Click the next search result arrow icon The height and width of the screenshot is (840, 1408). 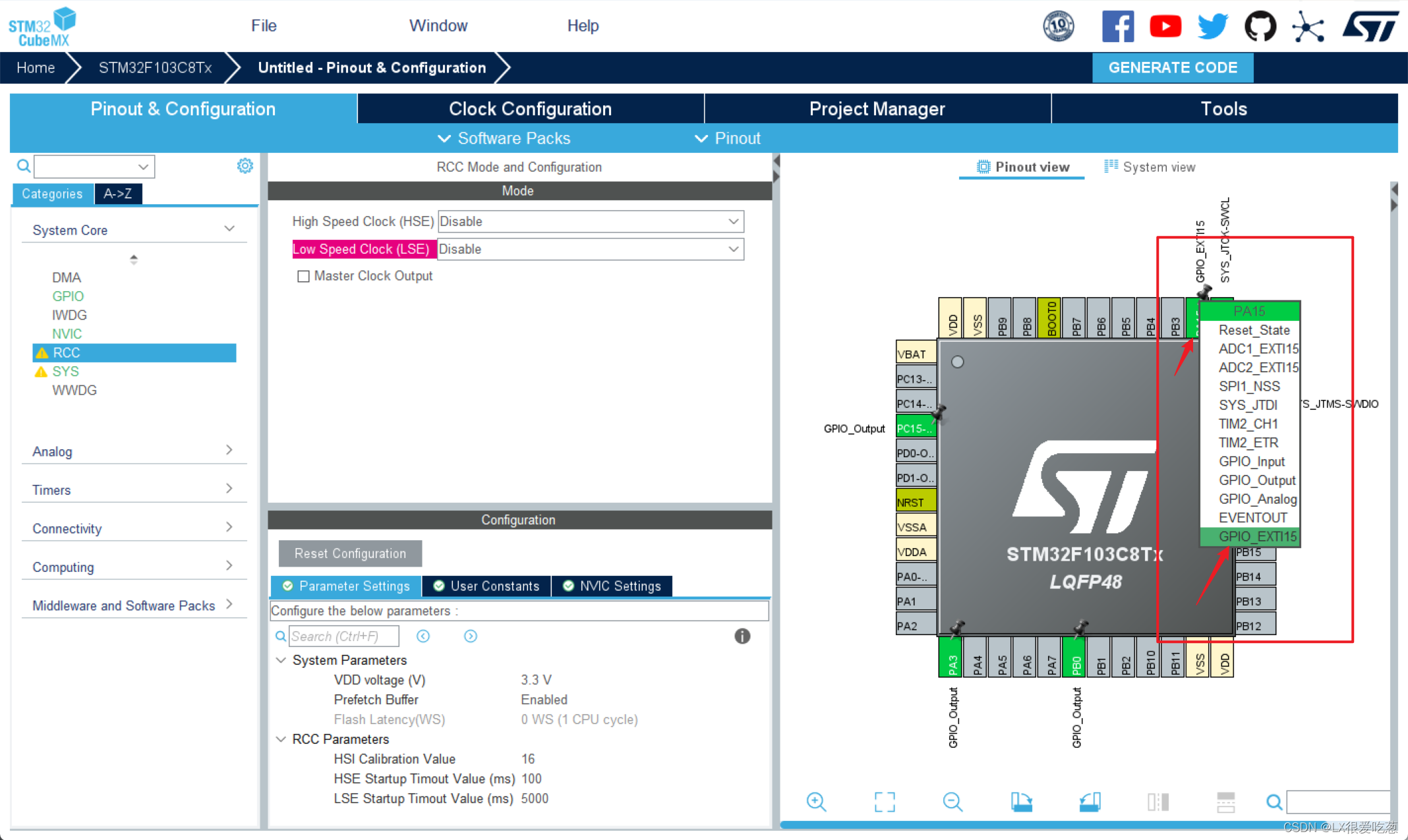tap(470, 636)
